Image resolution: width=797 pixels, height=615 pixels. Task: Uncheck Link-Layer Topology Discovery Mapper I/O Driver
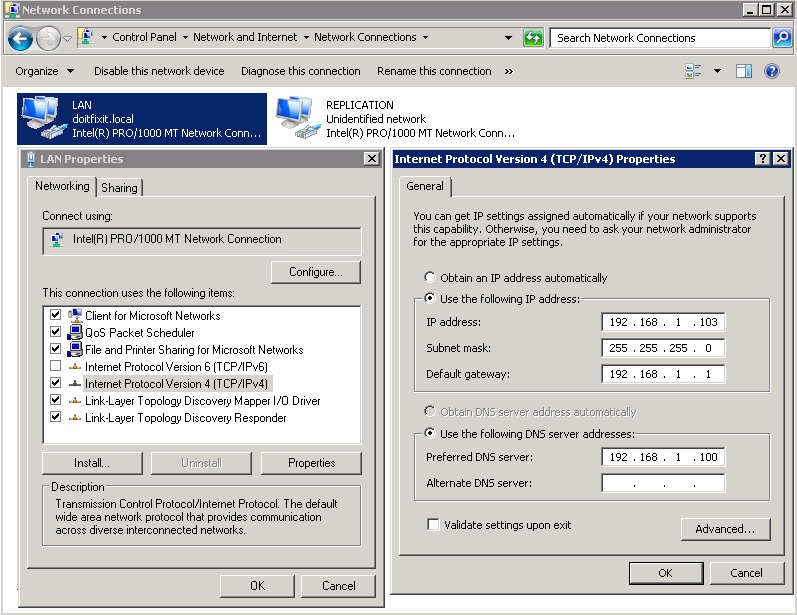pyautogui.click(x=55, y=400)
